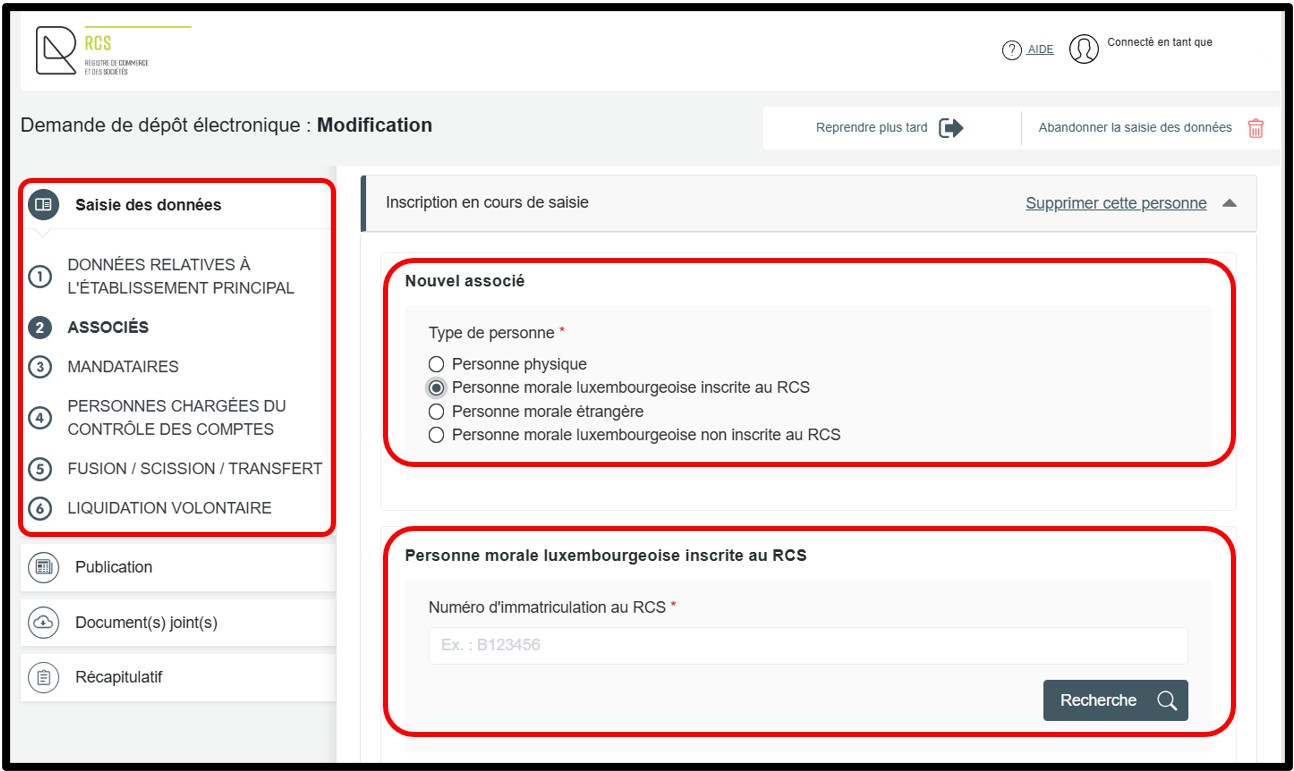Go to step 3 Mandataires
The height and width of the screenshot is (771, 1294).
(122, 367)
